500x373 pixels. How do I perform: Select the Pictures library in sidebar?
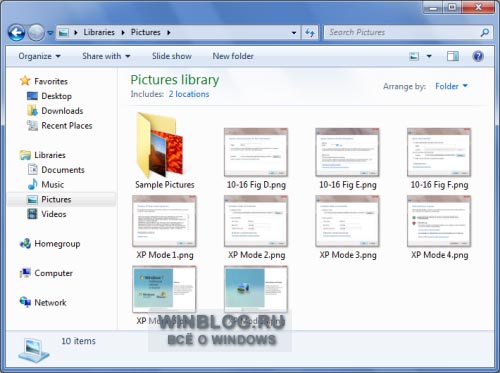tap(56, 199)
